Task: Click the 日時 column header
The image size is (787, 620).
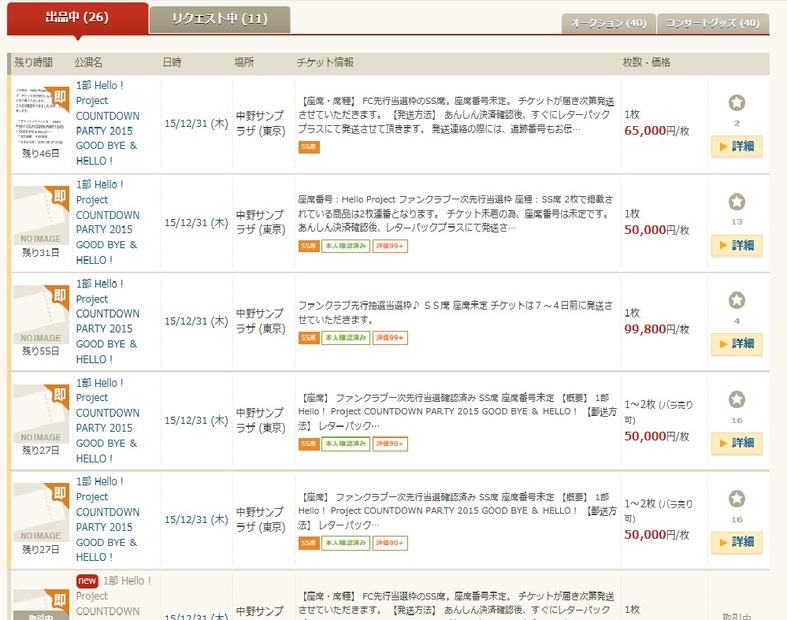Action: coord(172,63)
